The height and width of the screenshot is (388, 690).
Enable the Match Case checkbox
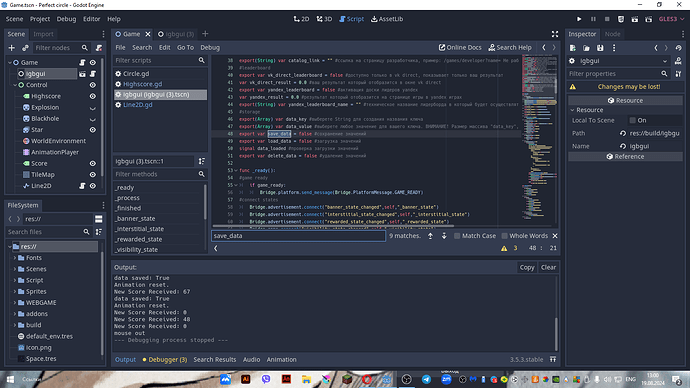(457, 236)
